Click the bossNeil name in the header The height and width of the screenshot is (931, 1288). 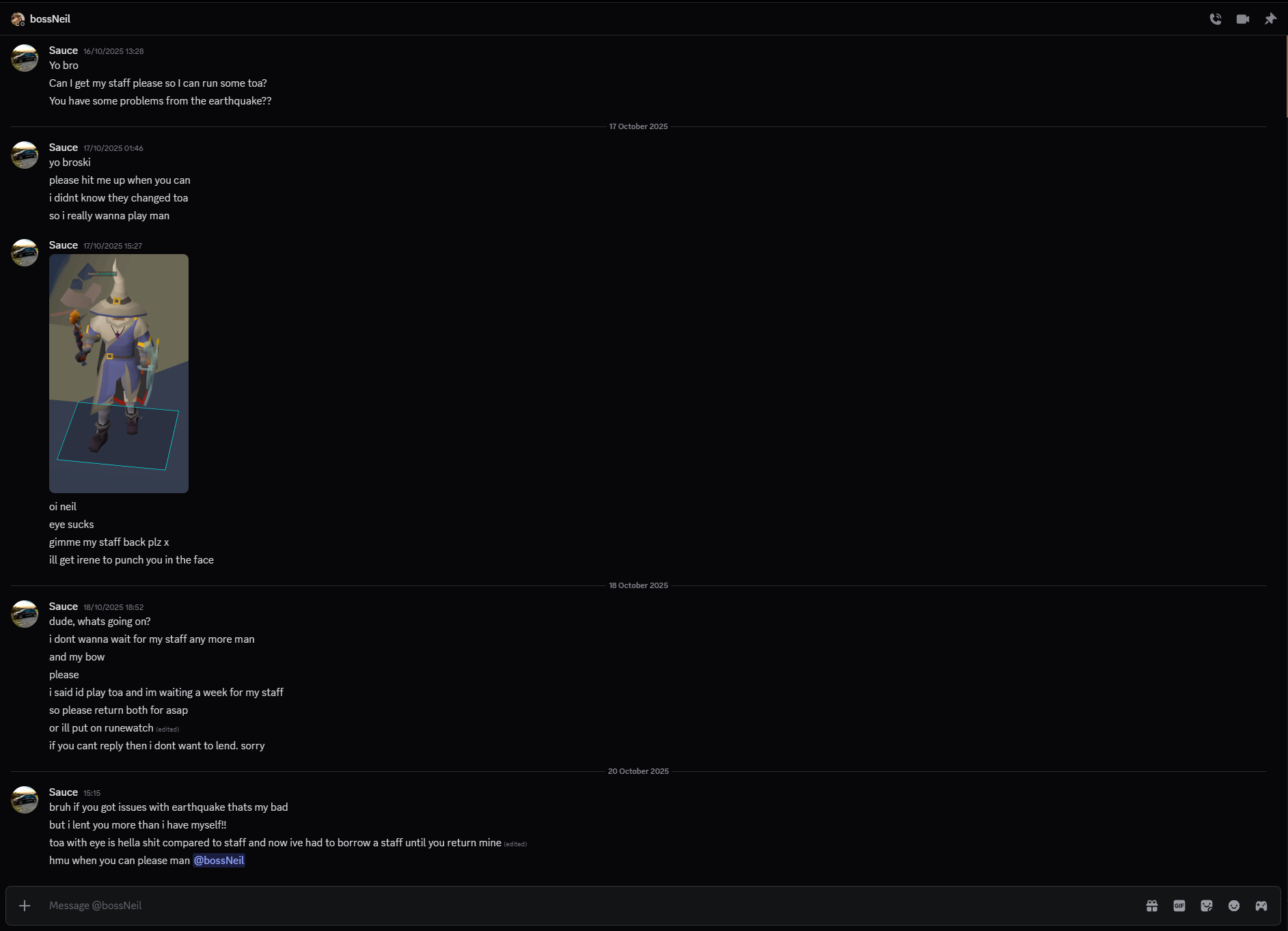[50, 19]
